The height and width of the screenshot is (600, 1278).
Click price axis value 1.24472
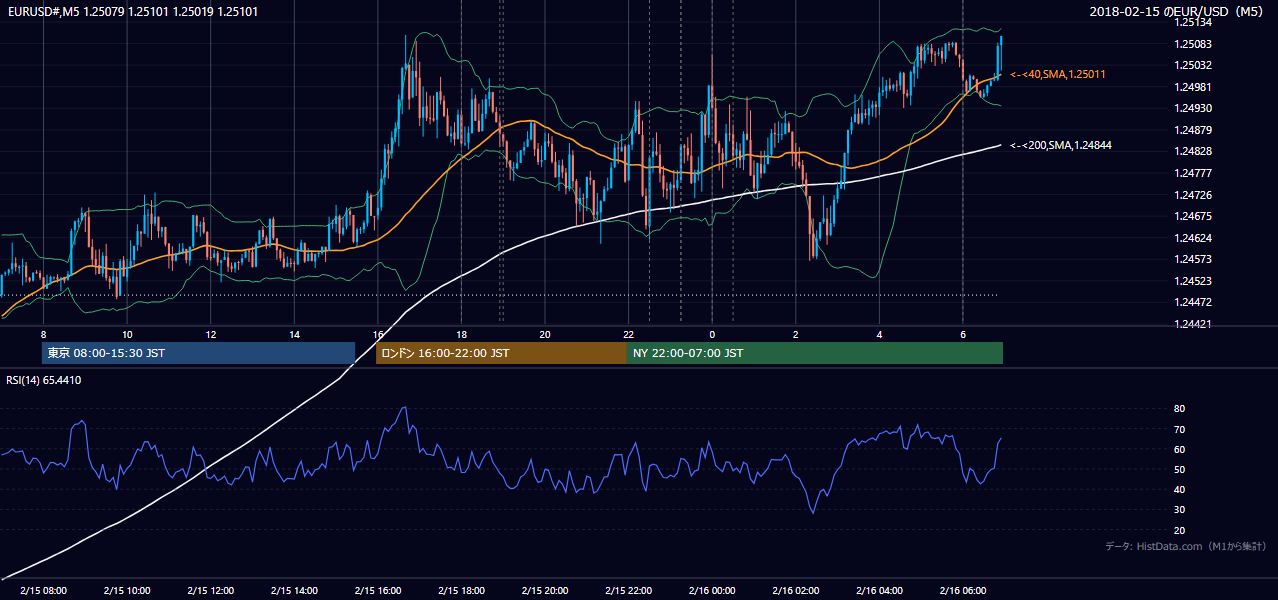coord(1195,302)
